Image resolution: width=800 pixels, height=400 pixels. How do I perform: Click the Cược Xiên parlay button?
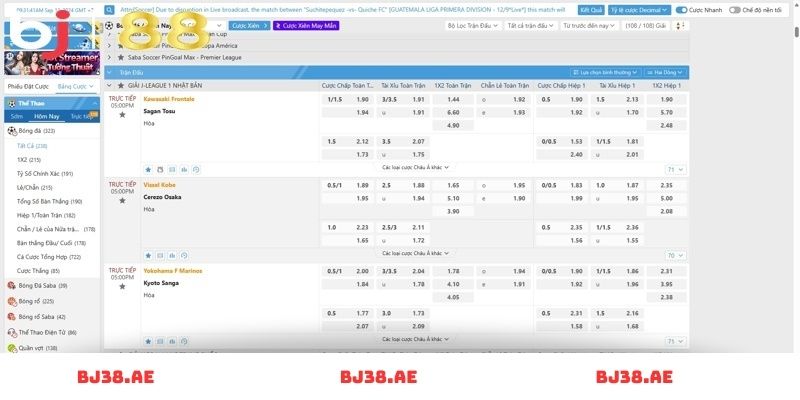[x=249, y=26]
